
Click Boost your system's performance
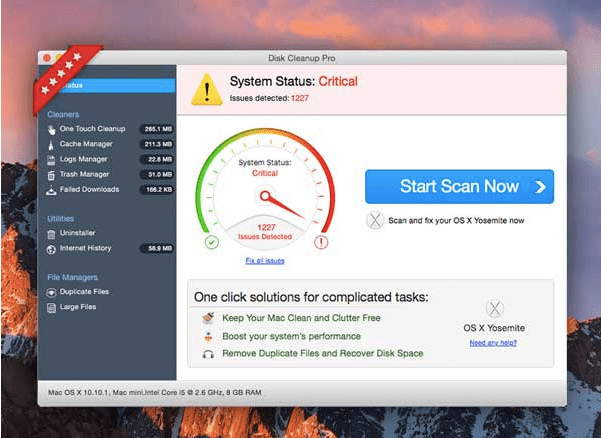click(x=291, y=336)
